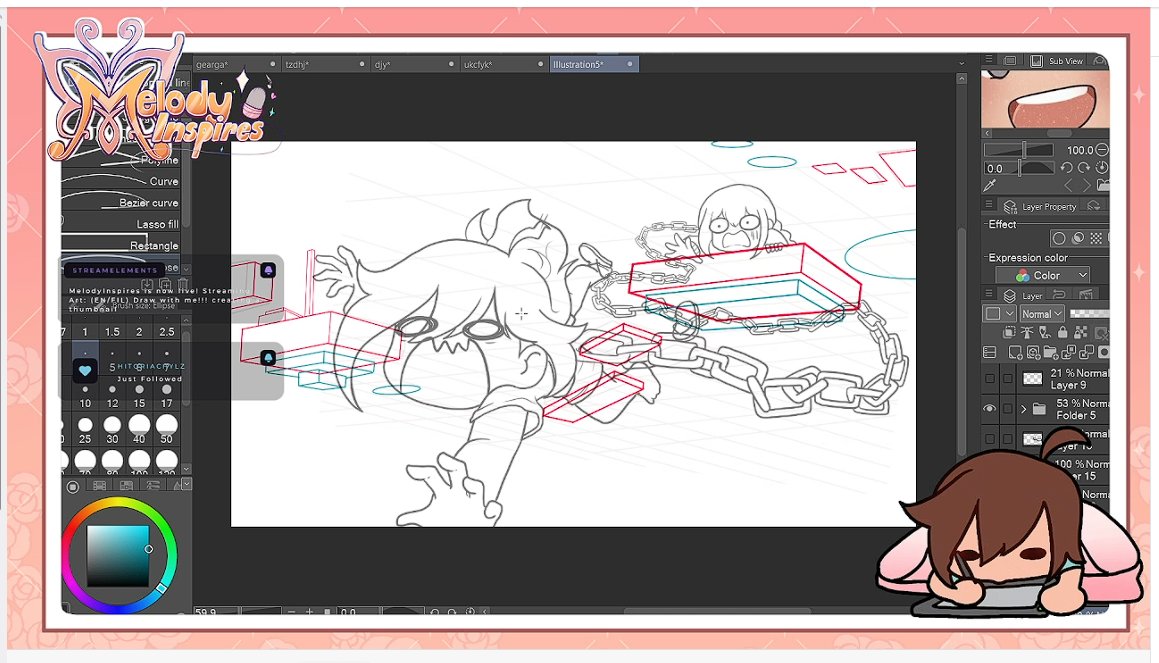Hide Folder 5 by clicking its eye icon
The image size is (1159, 663).
pos(990,408)
